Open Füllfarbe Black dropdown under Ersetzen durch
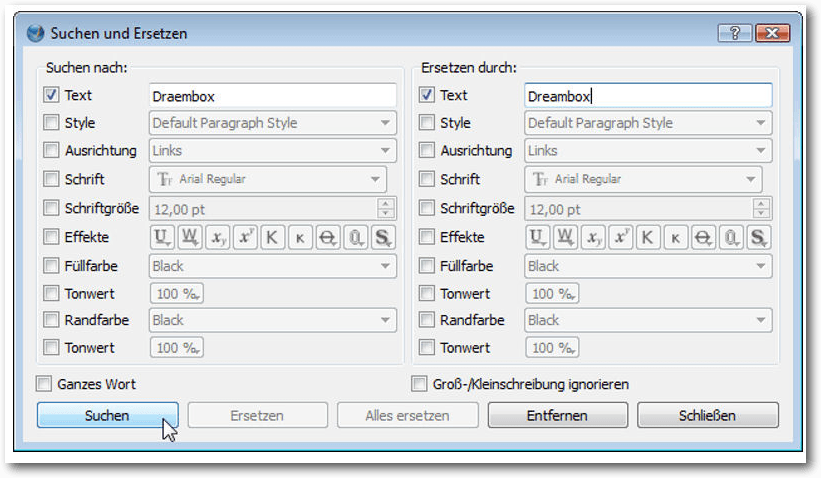 648,266
